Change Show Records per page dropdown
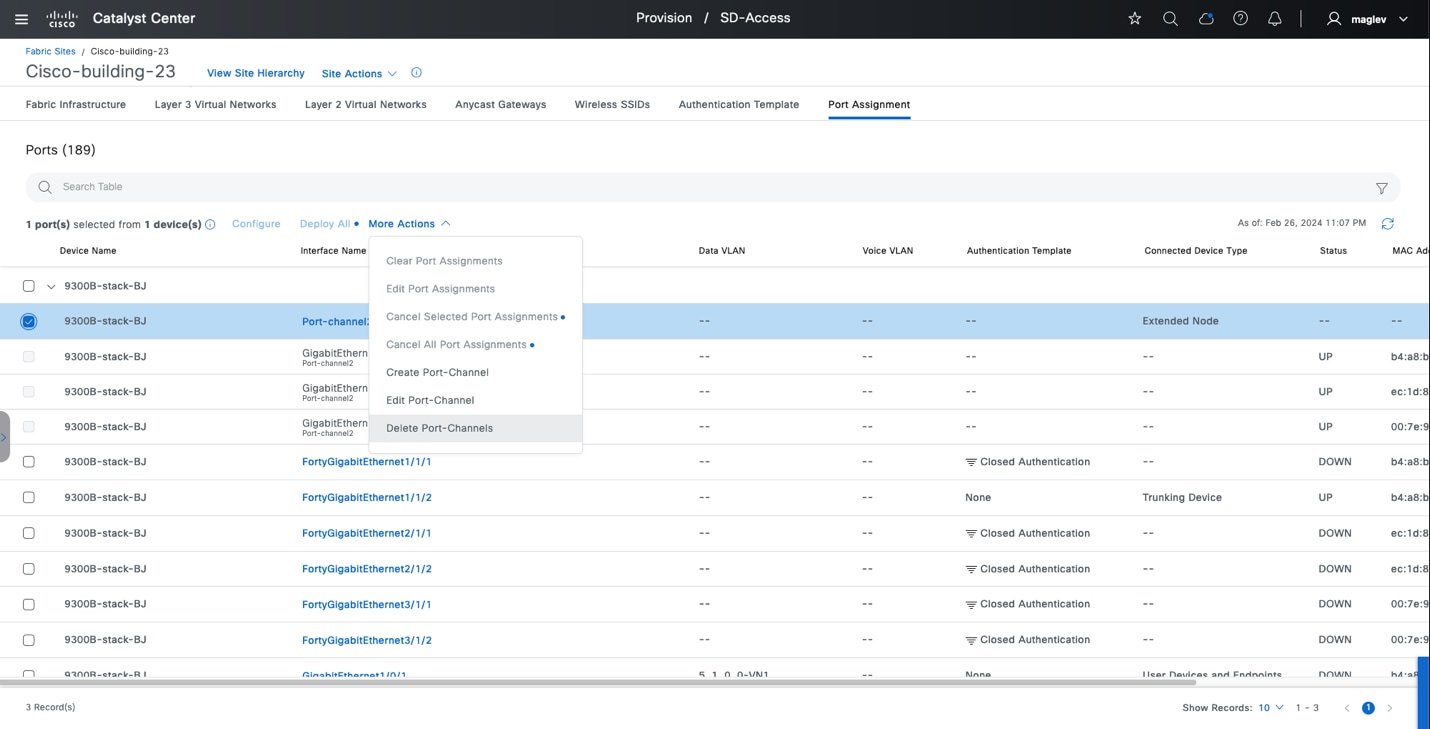 click(1270, 708)
